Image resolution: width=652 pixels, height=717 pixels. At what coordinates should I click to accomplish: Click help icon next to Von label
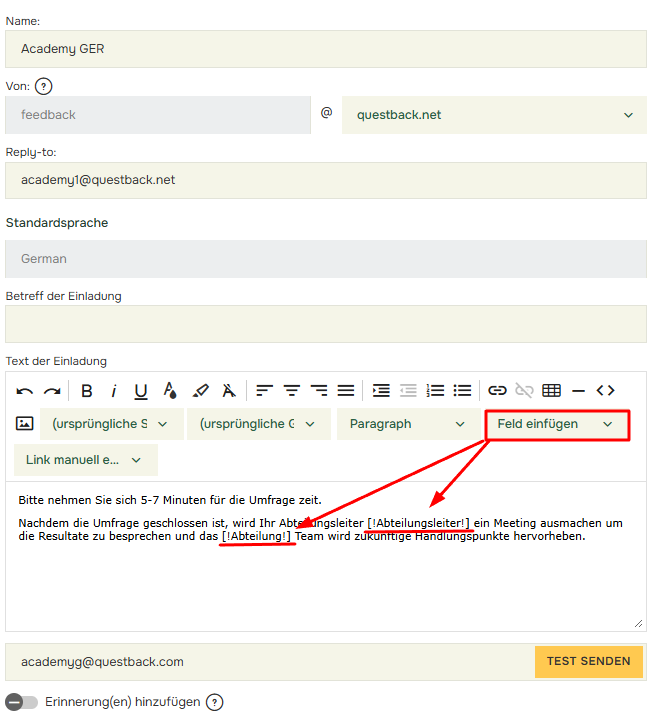tap(43, 87)
